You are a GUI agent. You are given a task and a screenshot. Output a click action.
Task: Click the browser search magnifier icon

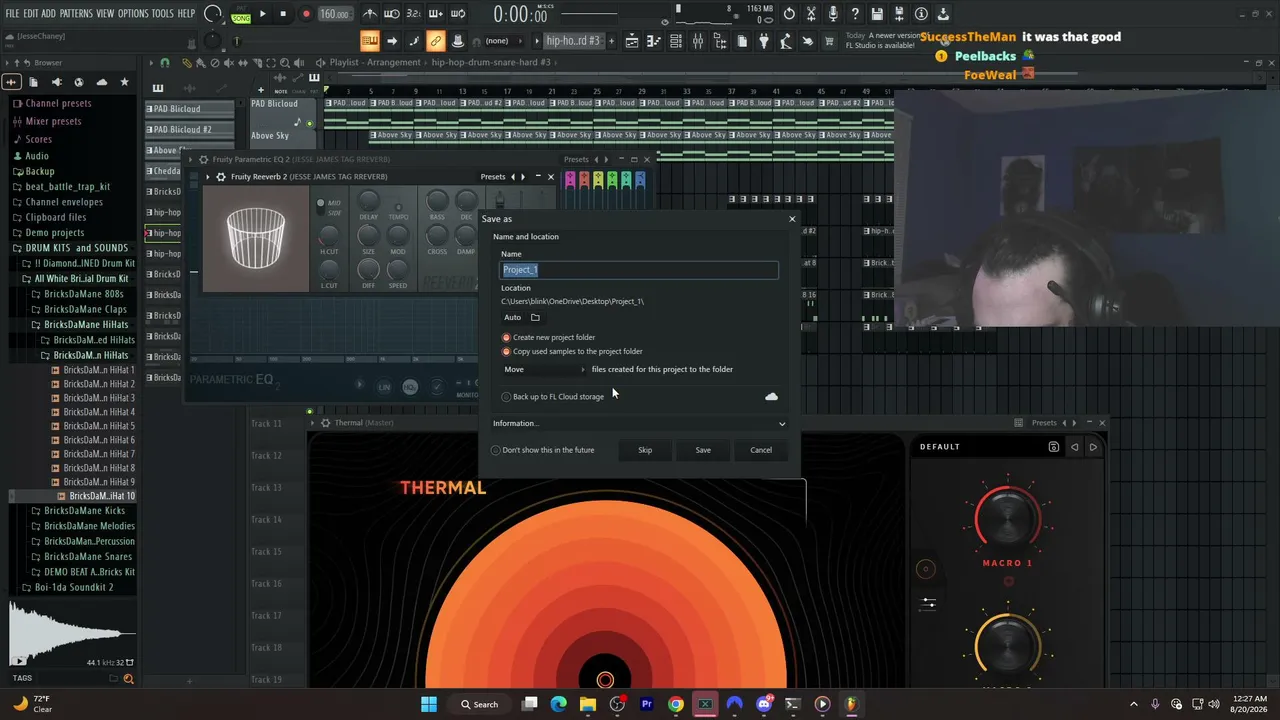[x=128, y=679]
